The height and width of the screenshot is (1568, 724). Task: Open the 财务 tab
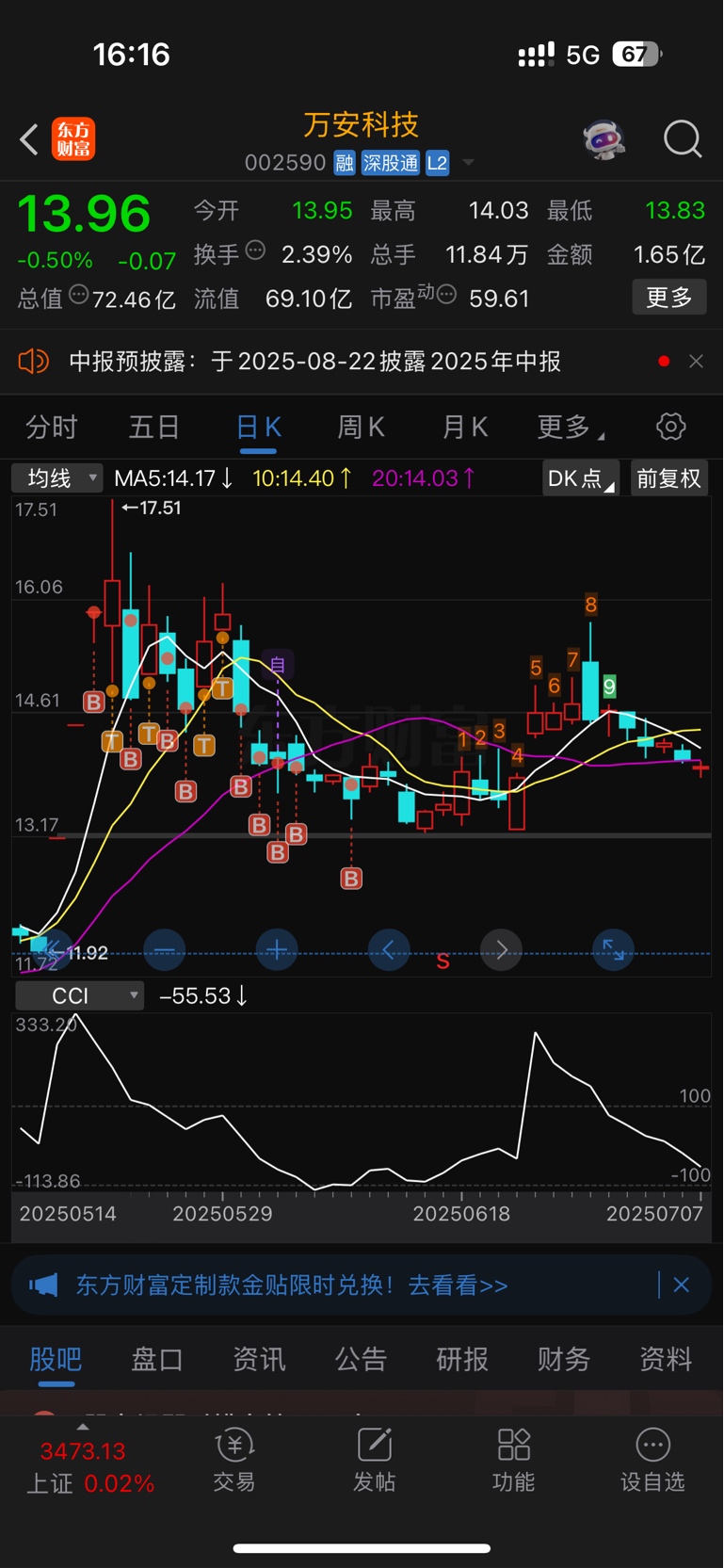pyautogui.click(x=564, y=1359)
